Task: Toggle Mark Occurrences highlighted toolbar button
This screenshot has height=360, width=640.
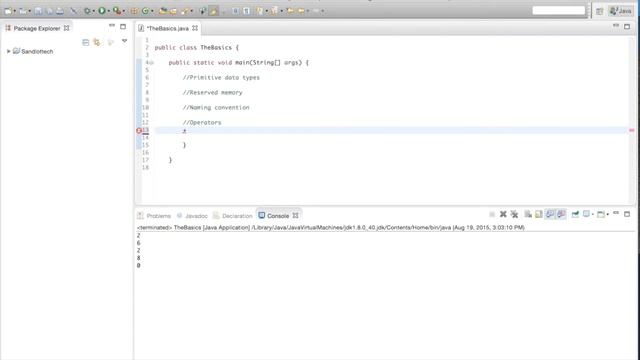Action: click(213, 11)
